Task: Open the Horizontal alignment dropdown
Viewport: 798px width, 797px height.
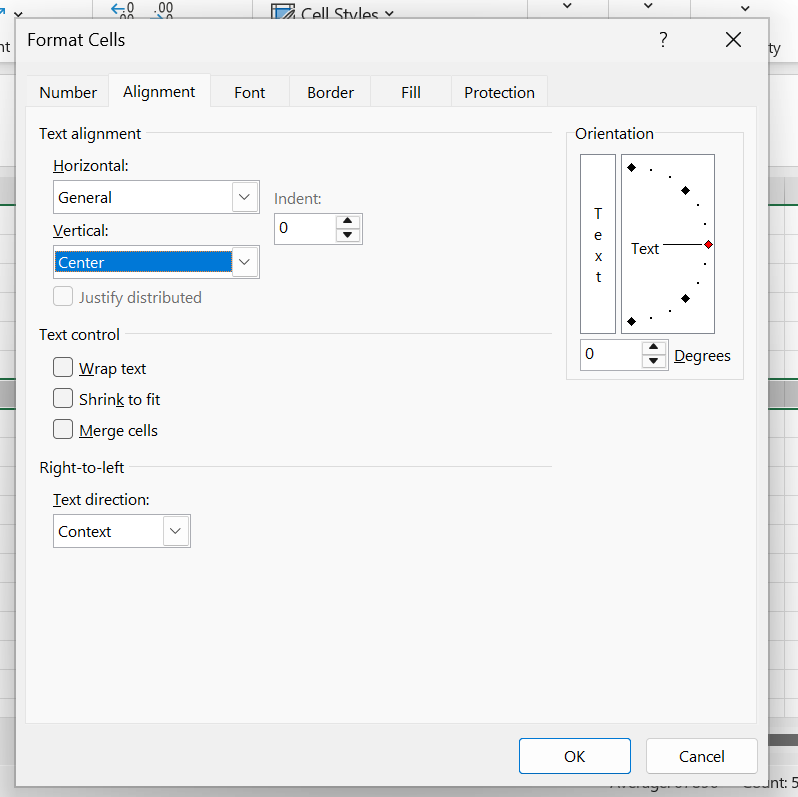Action: tap(244, 197)
